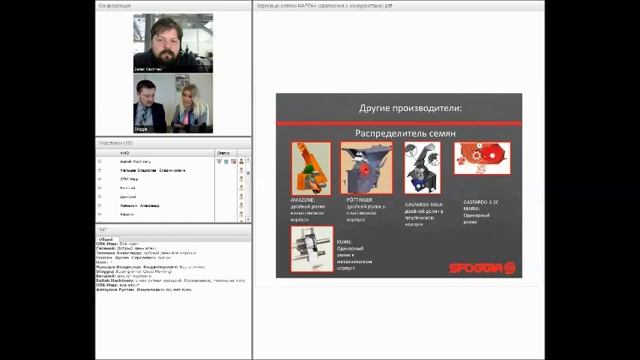Click the Чат panel header
The image size is (640, 360).
(173, 229)
